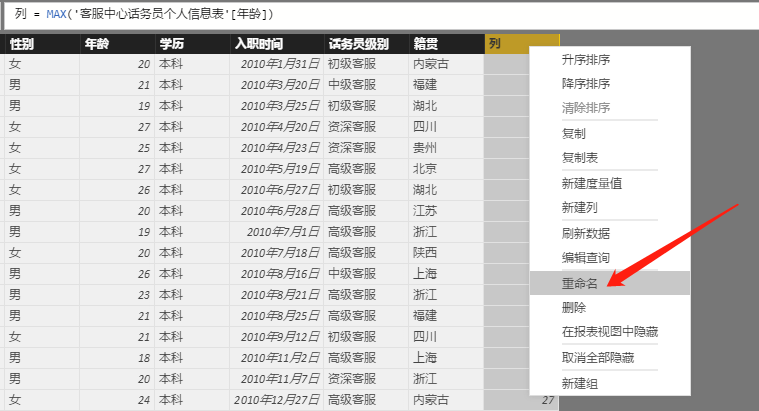Select the age value 23

(144, 295)
